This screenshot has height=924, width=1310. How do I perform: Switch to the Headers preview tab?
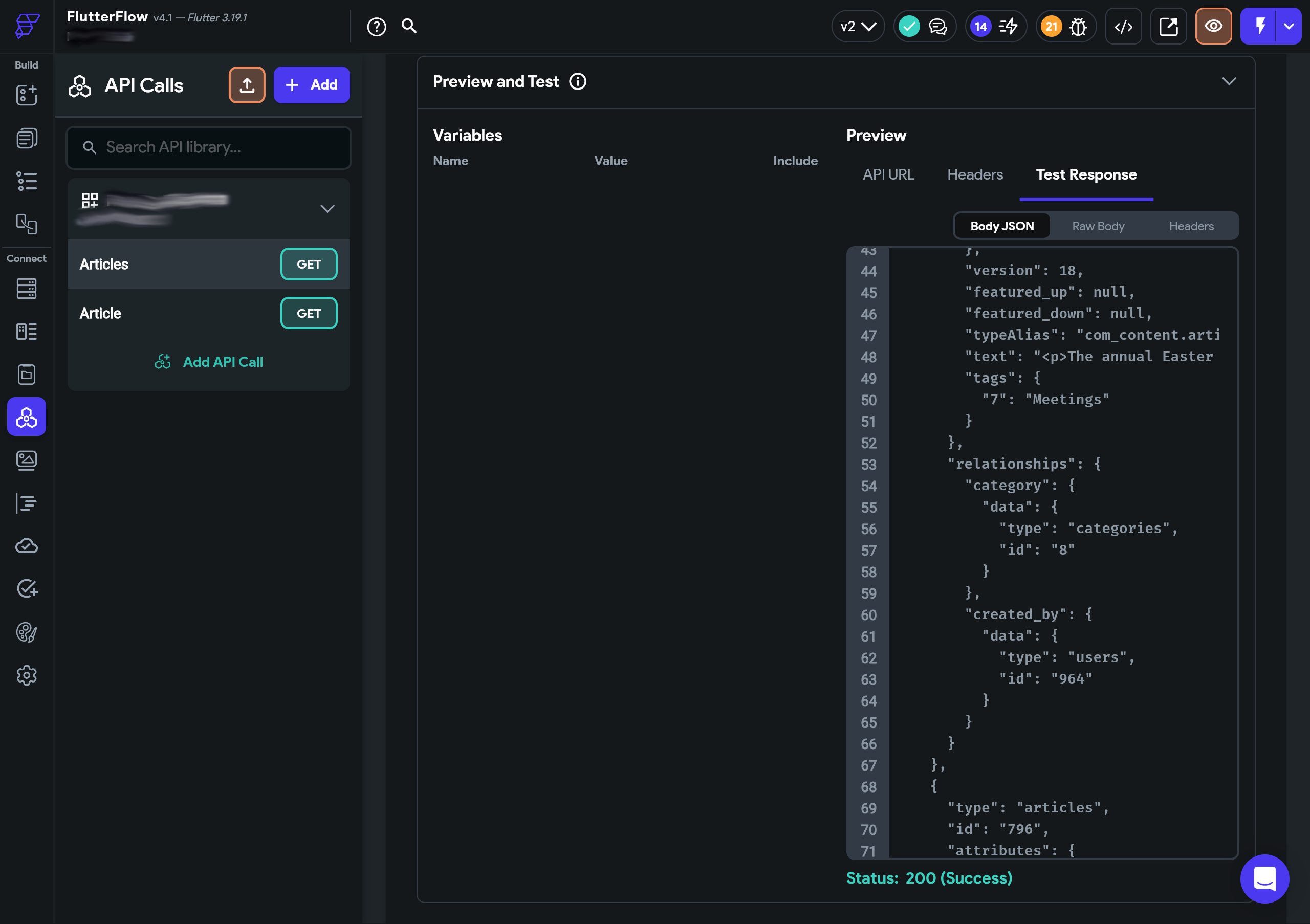click(x=974, y=174)
